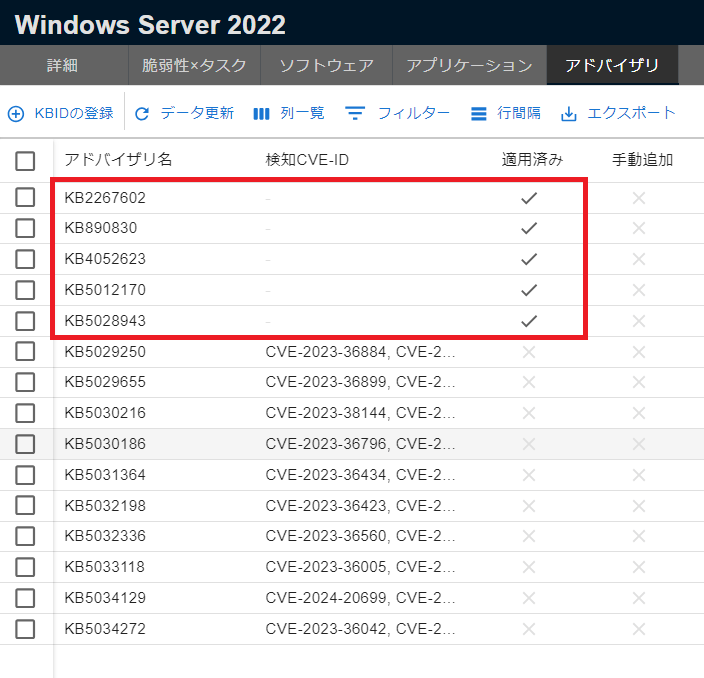Click CVE-2023-36423 cell for KB5032198
This screenshot has height=678, width=704.
361,506
